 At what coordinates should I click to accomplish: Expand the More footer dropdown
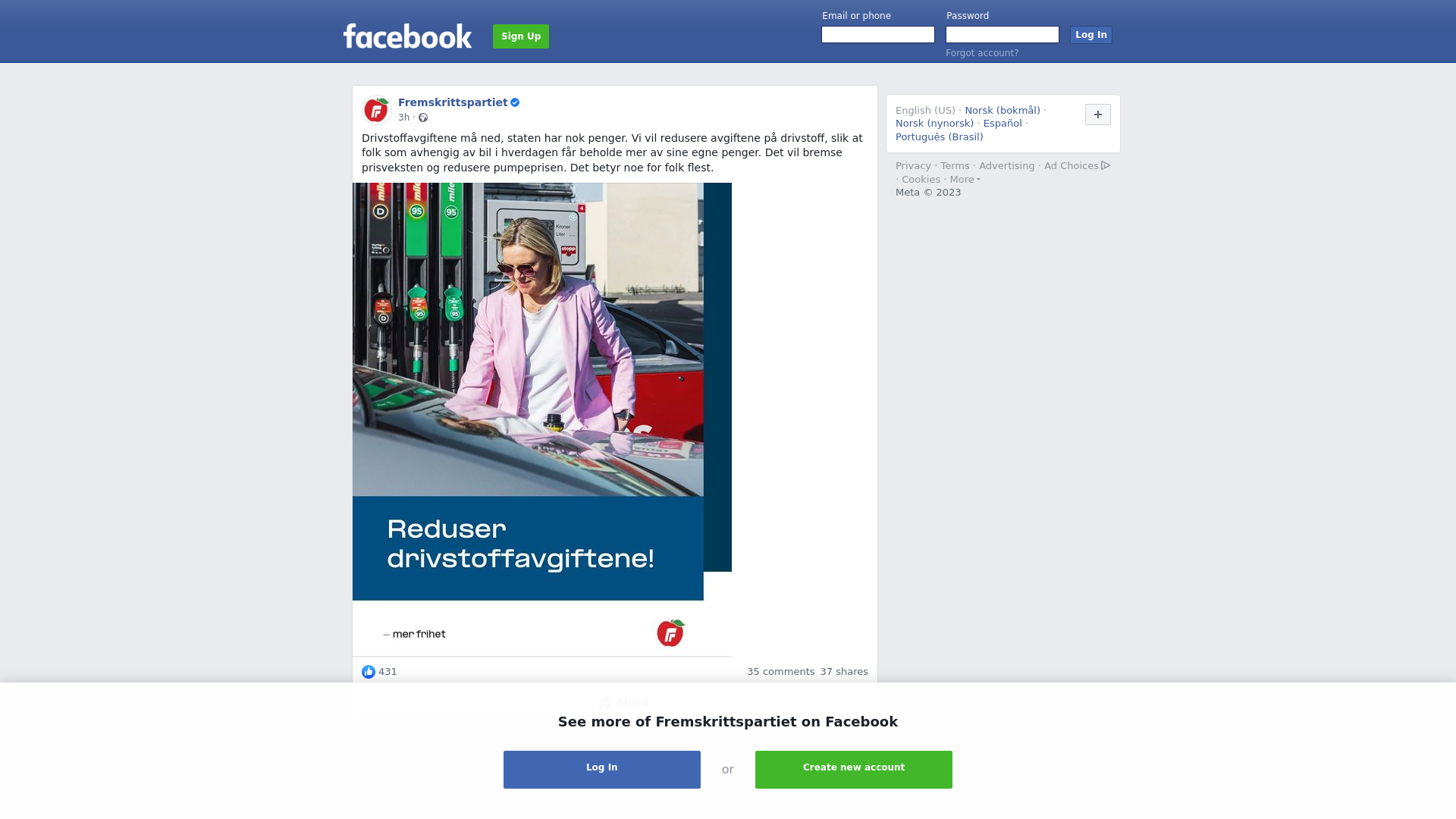click(x=965, y=180)
